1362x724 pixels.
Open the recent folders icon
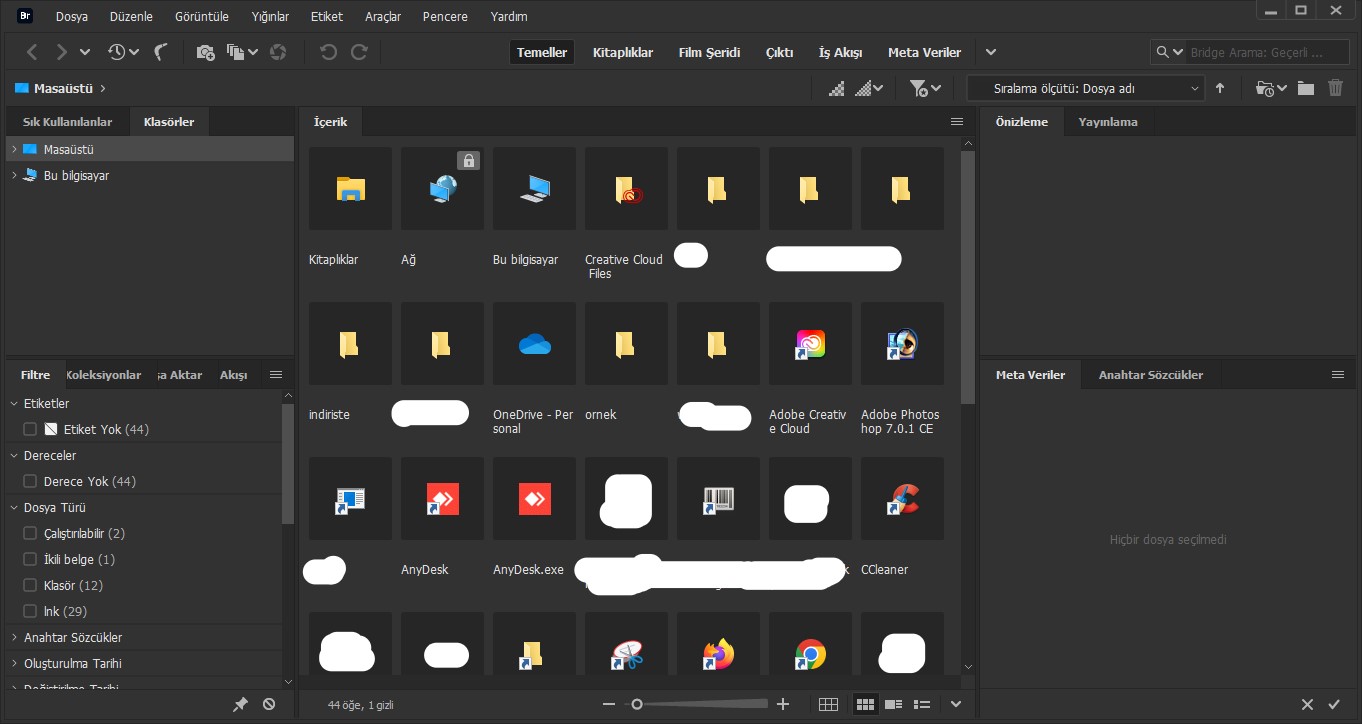(1265, 88)
